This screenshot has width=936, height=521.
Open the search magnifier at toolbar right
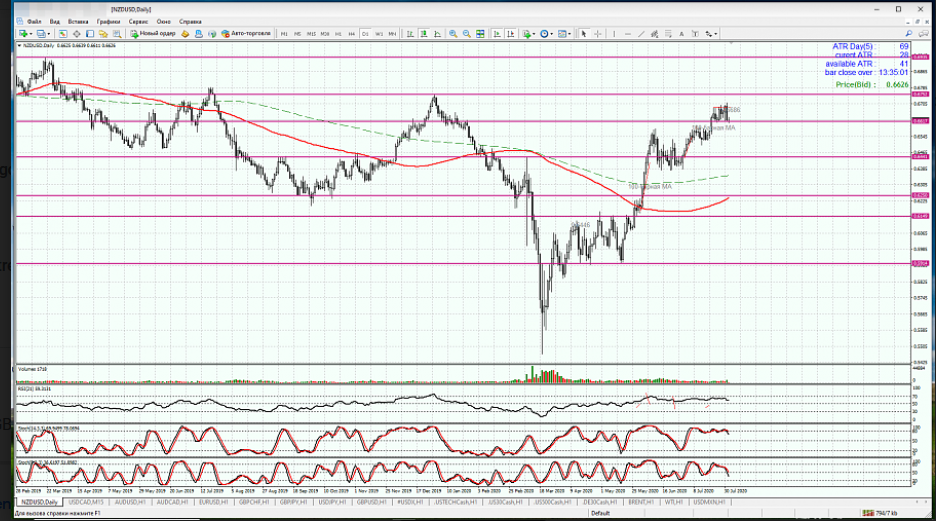click(x=907, y=34)
